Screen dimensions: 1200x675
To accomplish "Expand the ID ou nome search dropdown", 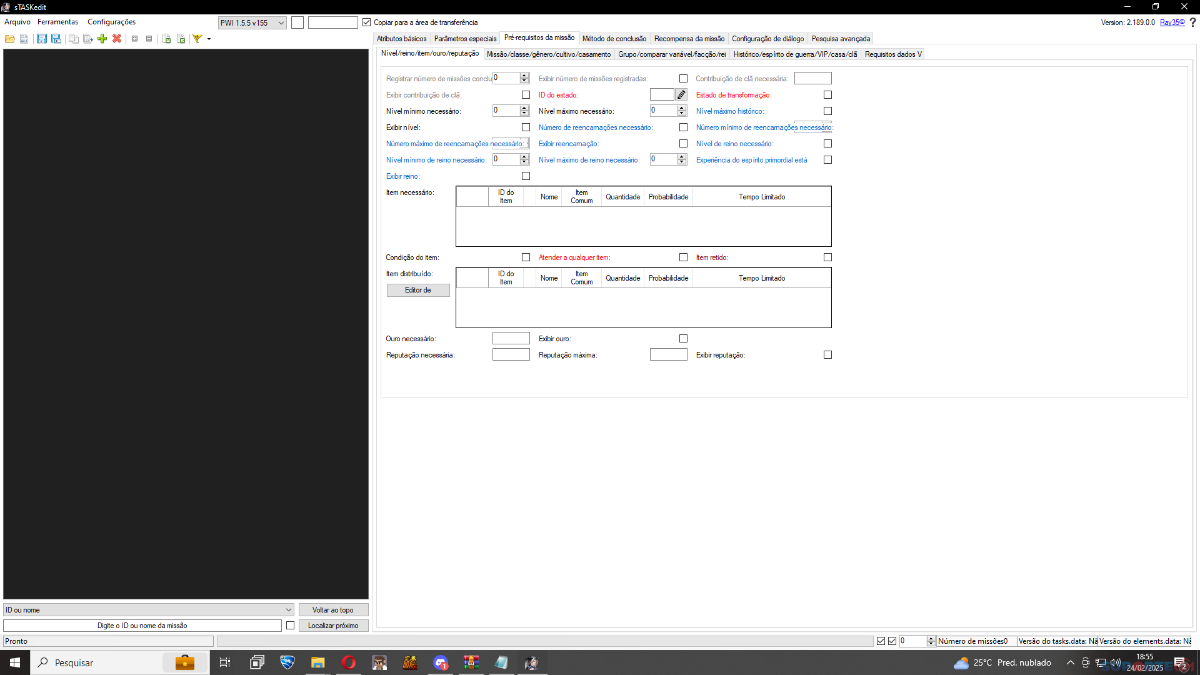I will point(147,609).
